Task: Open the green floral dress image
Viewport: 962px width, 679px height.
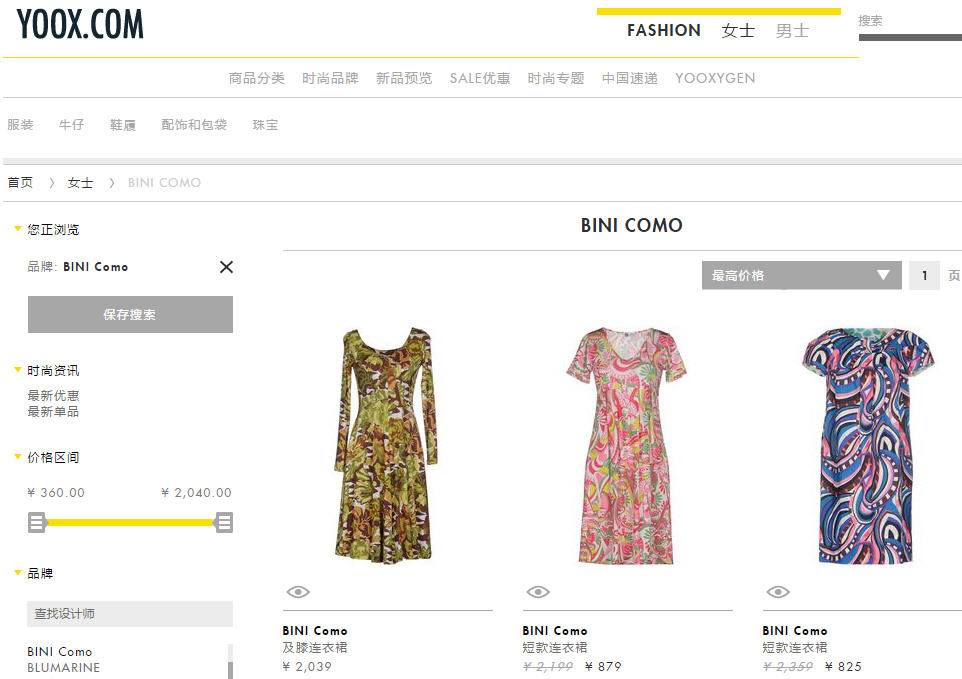Action: [387, 445]
